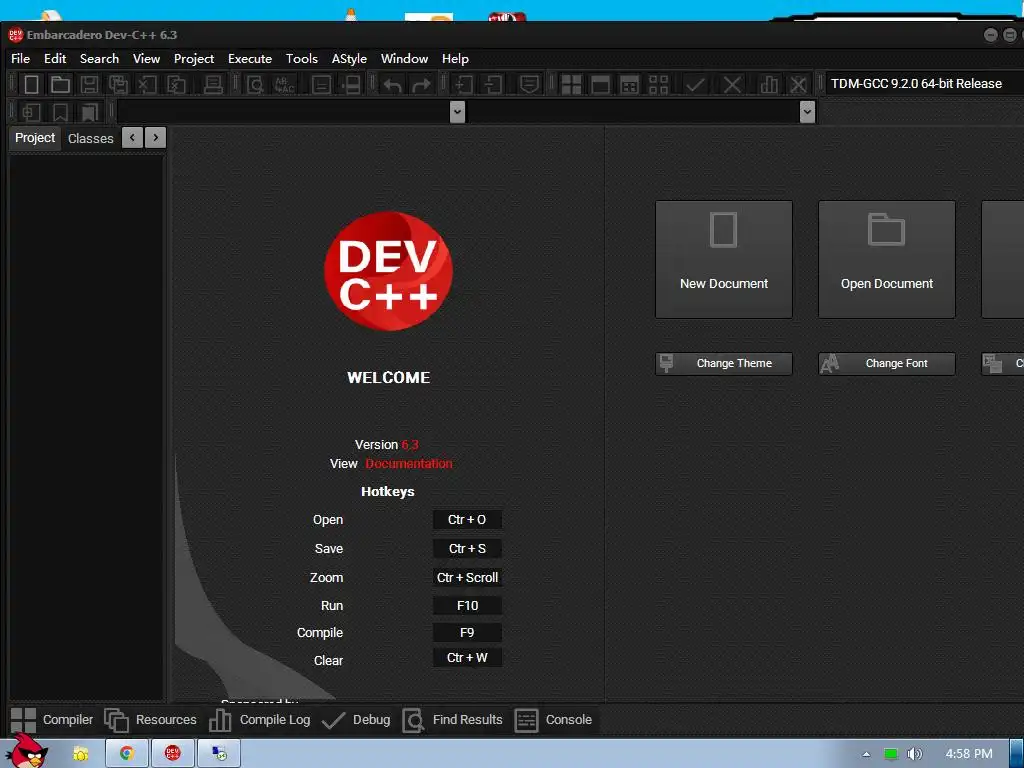The height and width of the screenshot is (768, 1024).
Task: Click the Profile analysis chart toolbar icon
Action: [769, 84]
